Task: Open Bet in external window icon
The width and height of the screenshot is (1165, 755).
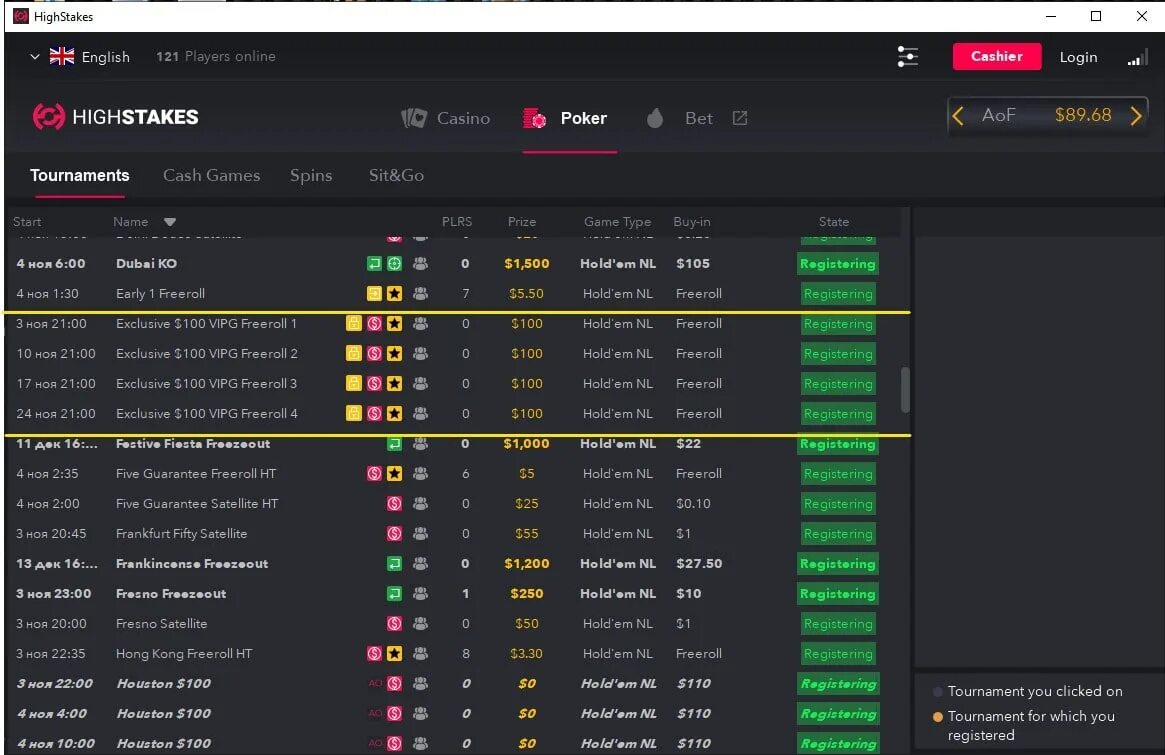Action: (x=739, y=118)
